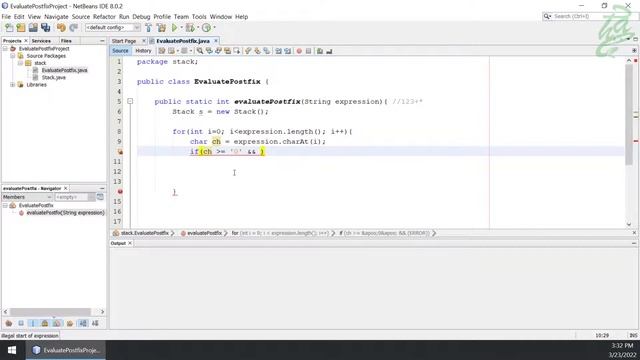The height and width of the screenshot is (360, 640).
Task: Click the Comment icon in editor toolbar
Action: click(x=320, y=51)
